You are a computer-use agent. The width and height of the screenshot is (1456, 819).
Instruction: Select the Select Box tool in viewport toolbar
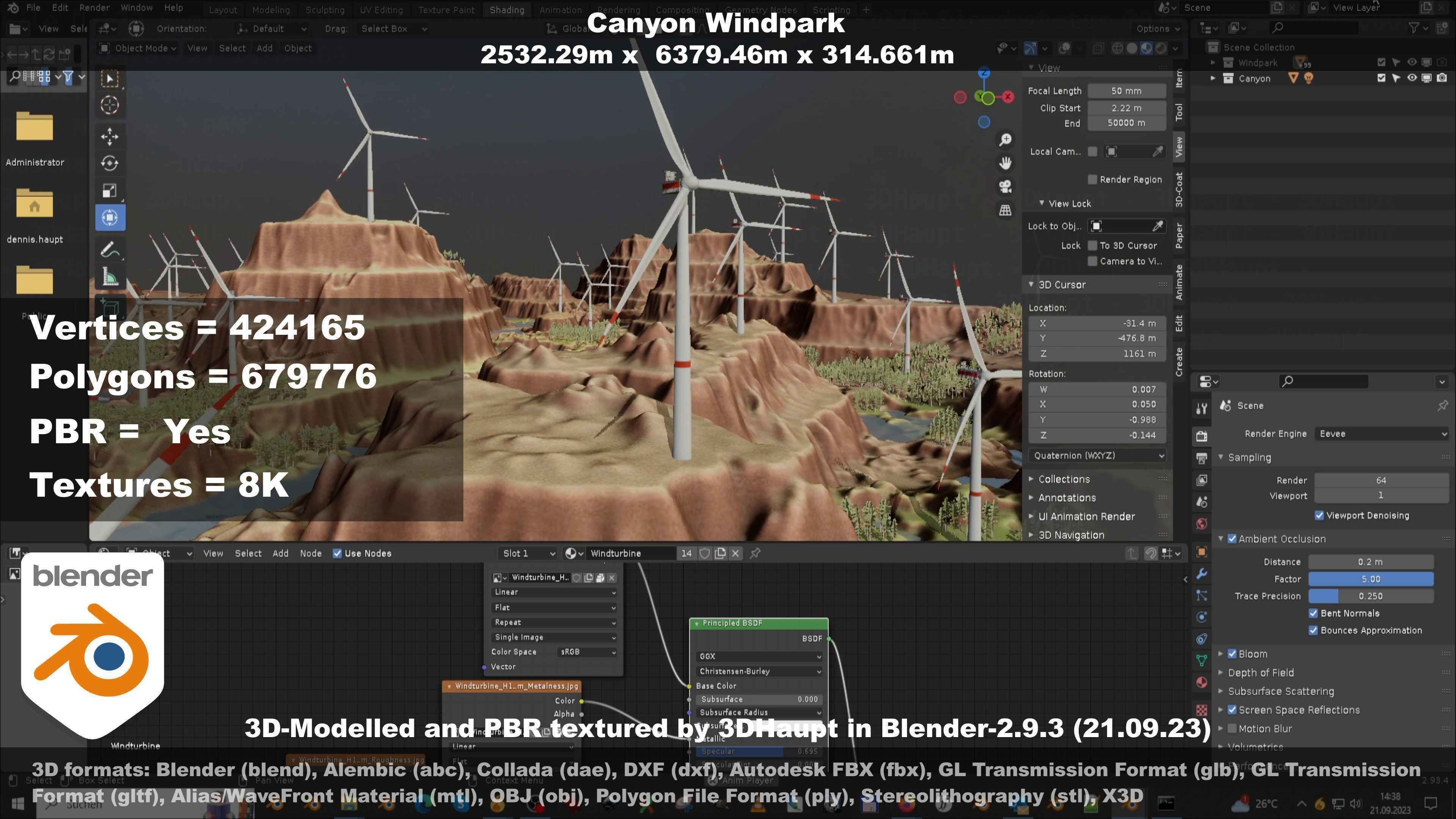click(x=110, y=78)
